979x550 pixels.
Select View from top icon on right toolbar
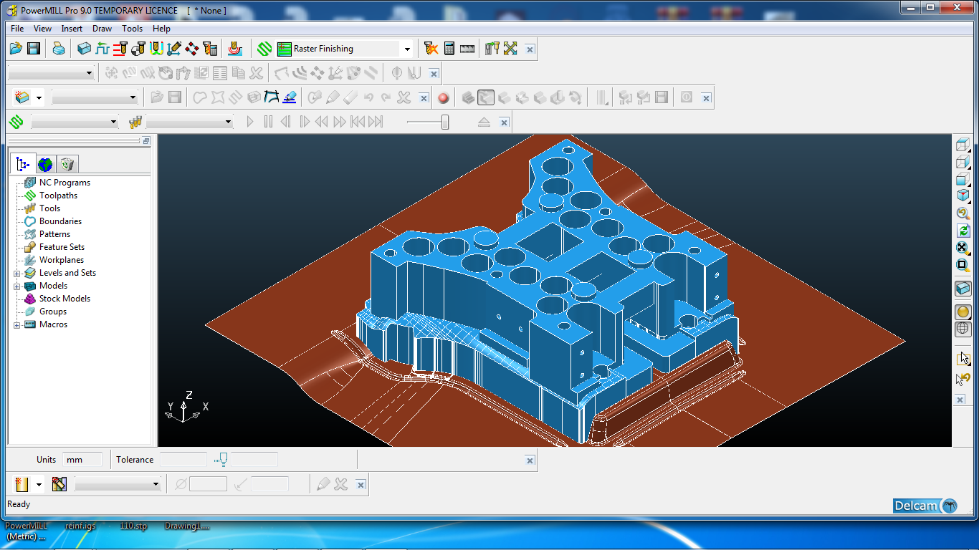(x=963, y=145)
